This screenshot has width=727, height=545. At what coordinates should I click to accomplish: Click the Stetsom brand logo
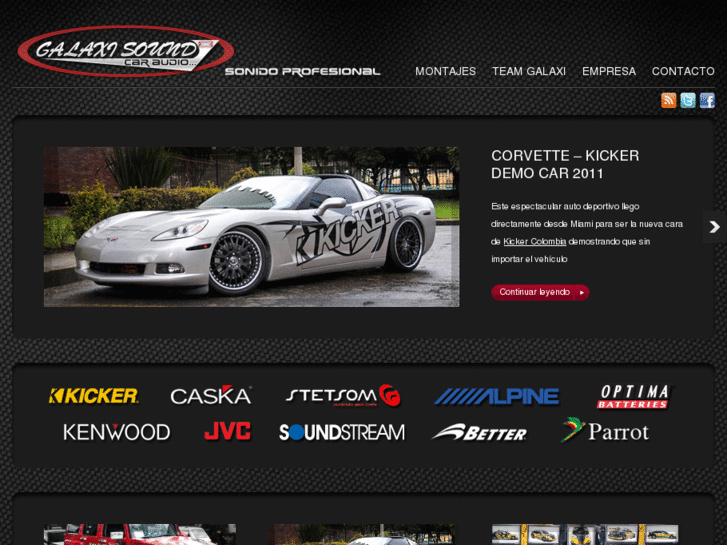coord(343,395)
